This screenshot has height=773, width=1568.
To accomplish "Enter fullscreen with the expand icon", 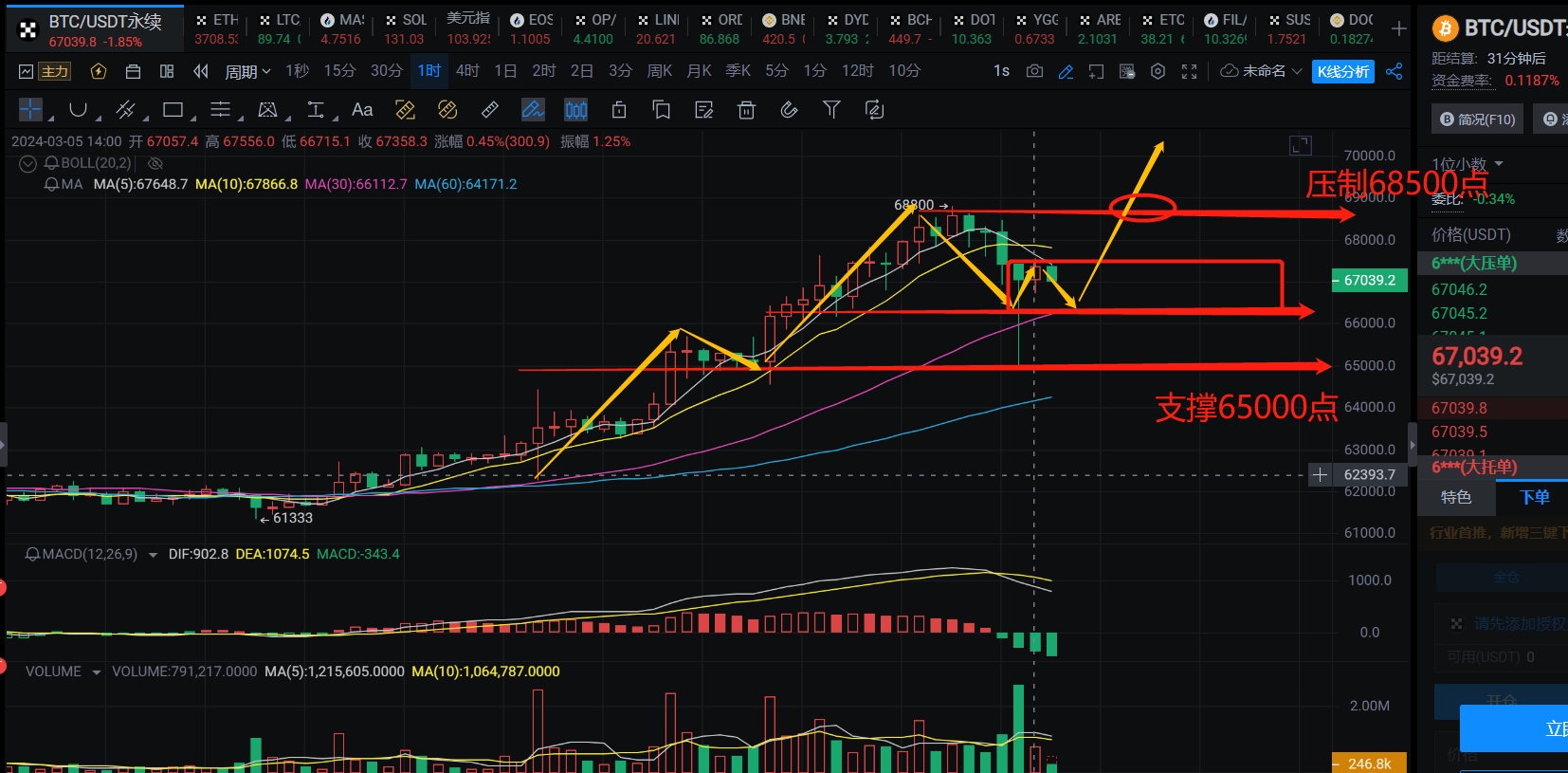I will click(1189, 71).
